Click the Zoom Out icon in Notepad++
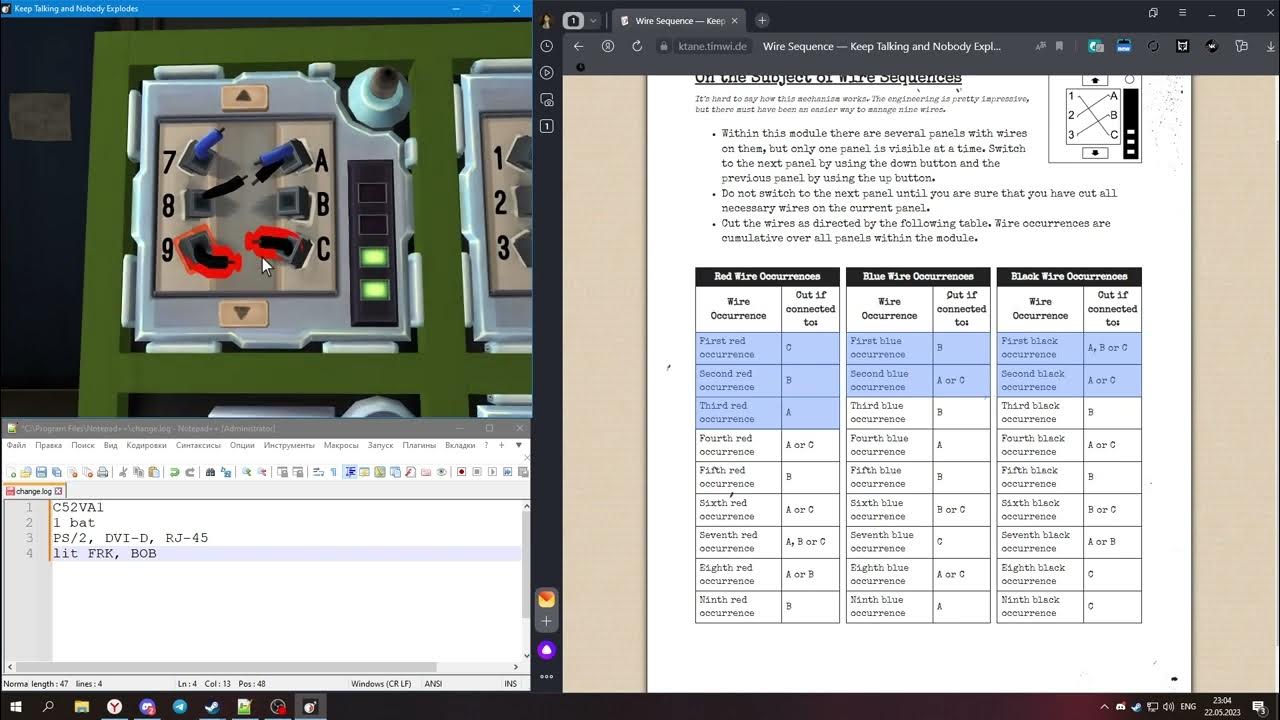The image size is (1280, 720). [x=262, y=472]
